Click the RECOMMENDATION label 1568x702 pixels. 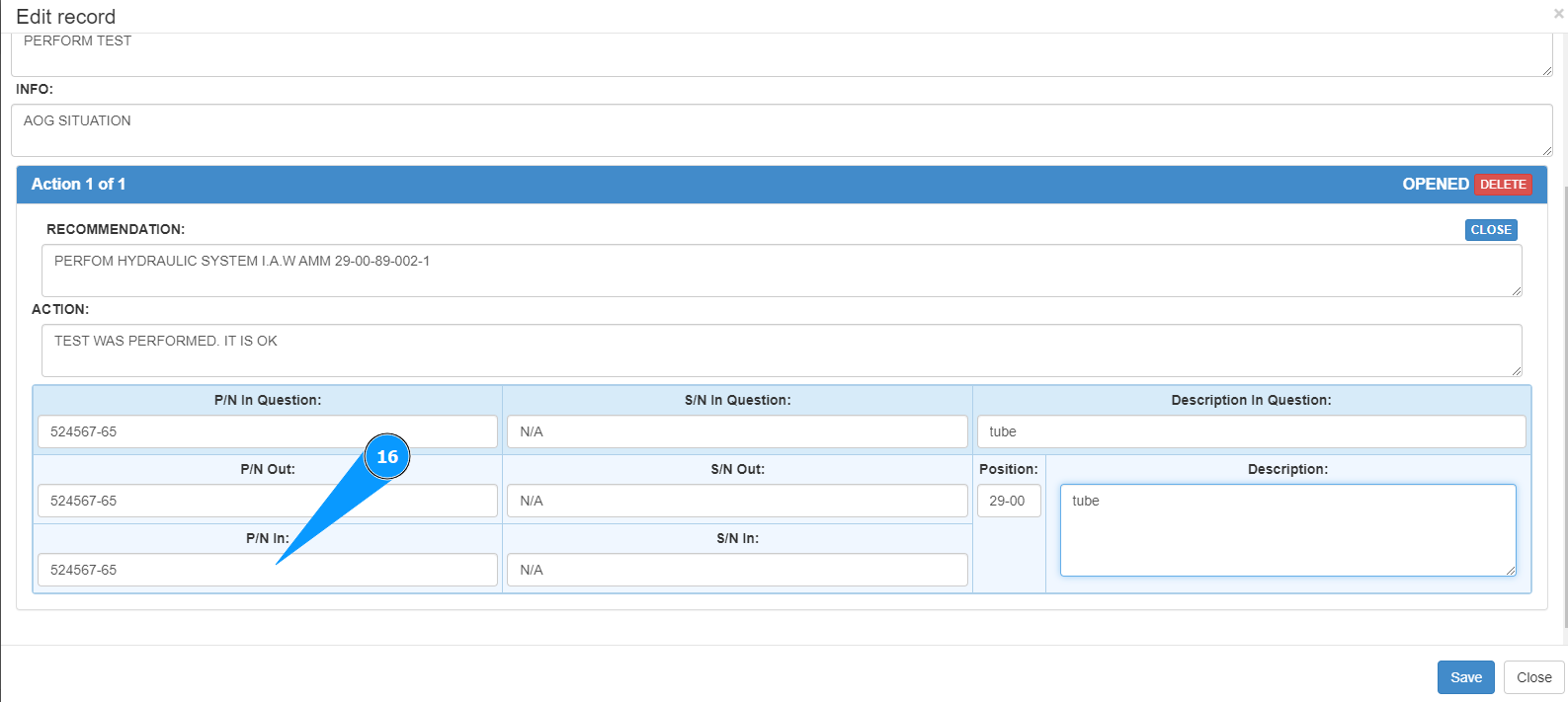pyautogui.click(x=116, y=229)
